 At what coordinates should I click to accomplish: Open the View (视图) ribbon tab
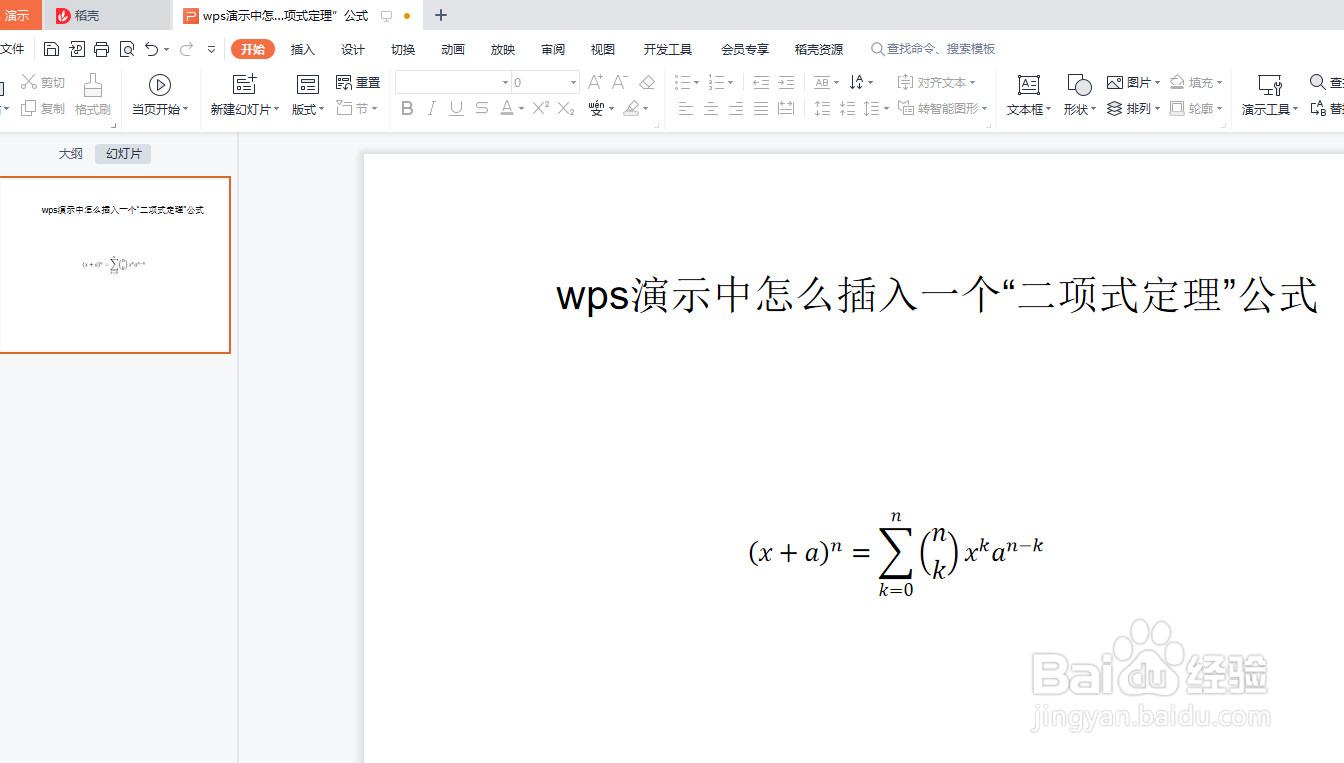click(603, 49)
